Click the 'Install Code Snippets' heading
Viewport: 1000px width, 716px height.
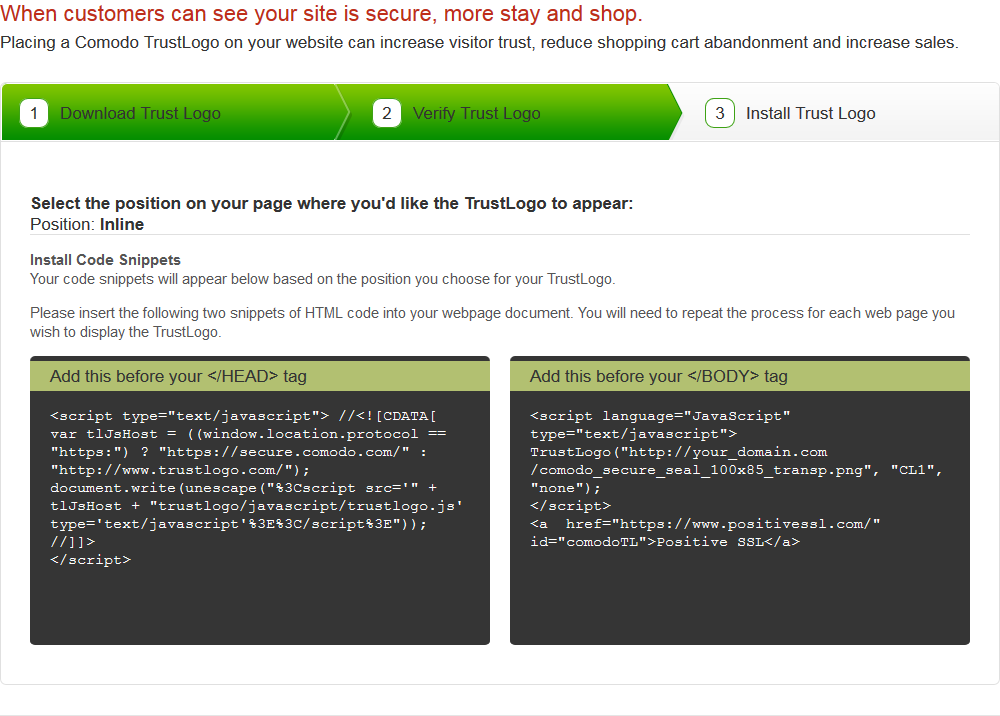[105, 260]
